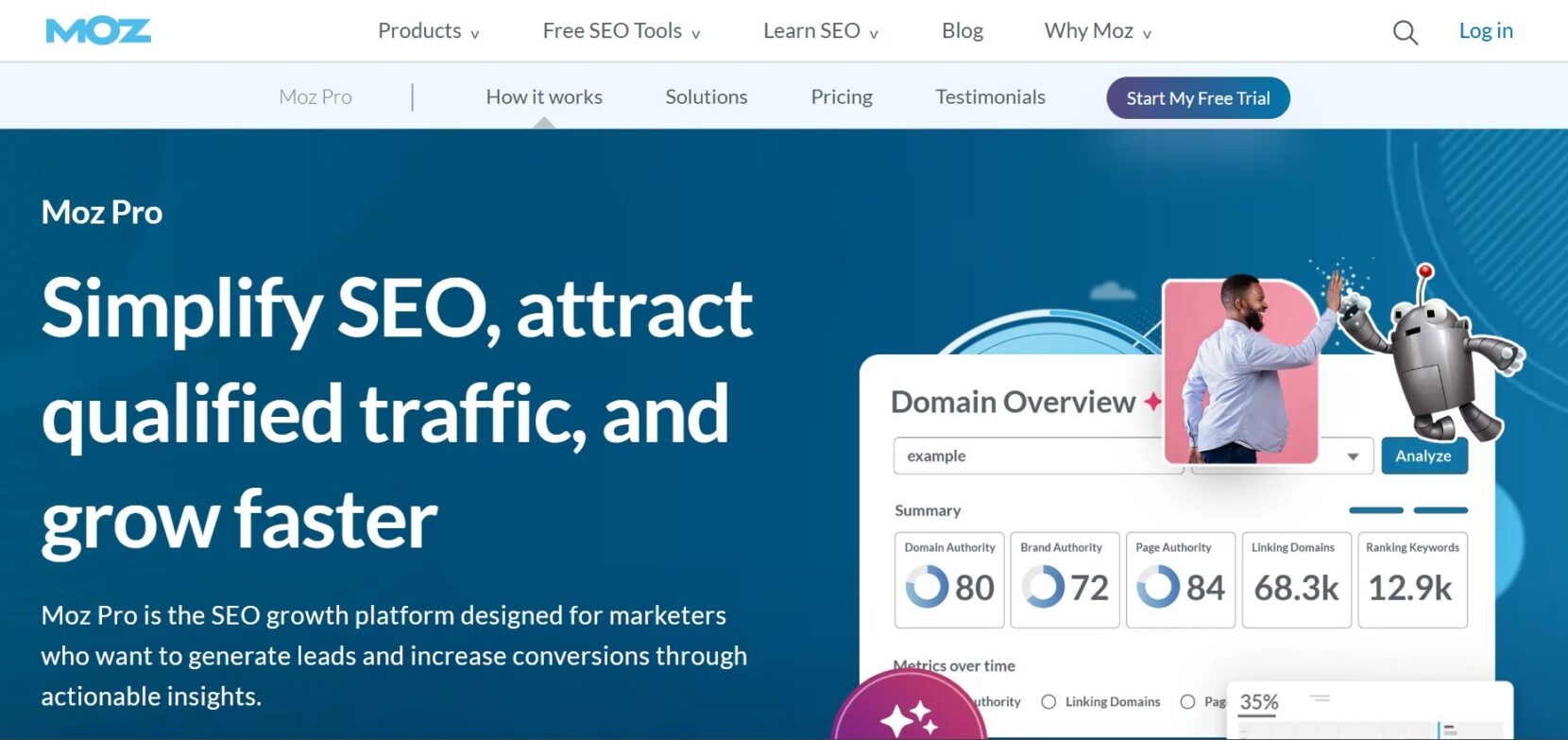Expand the Learn SEO menu
This screenshot has height=740, width=1568.
point(821,31)
